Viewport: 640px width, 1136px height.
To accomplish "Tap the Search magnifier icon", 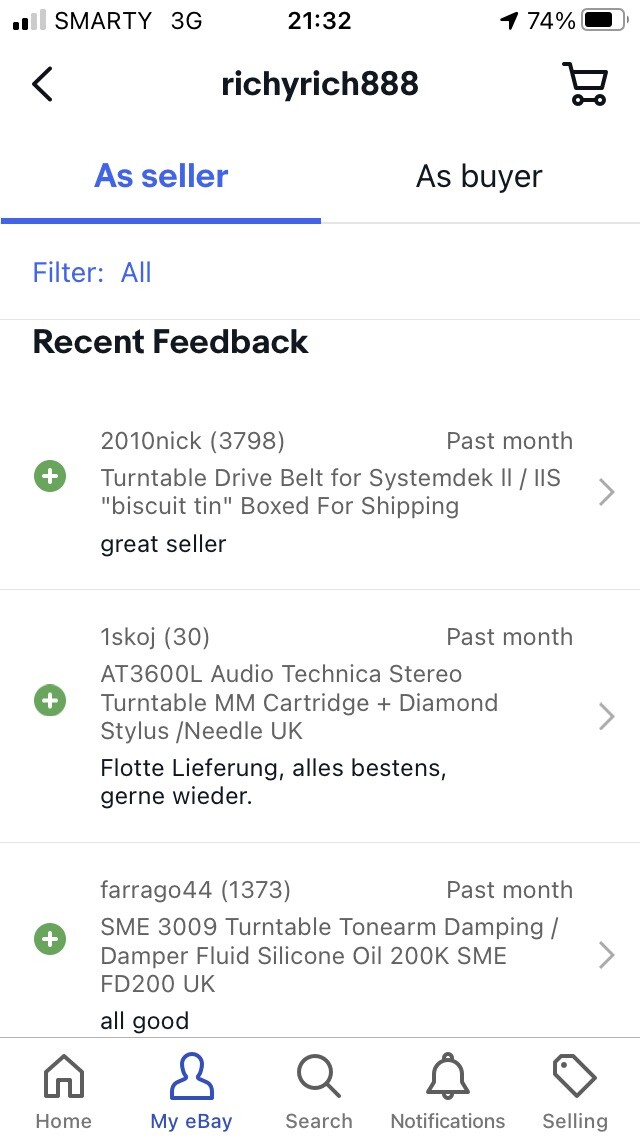I will (x=319, y=1076).
